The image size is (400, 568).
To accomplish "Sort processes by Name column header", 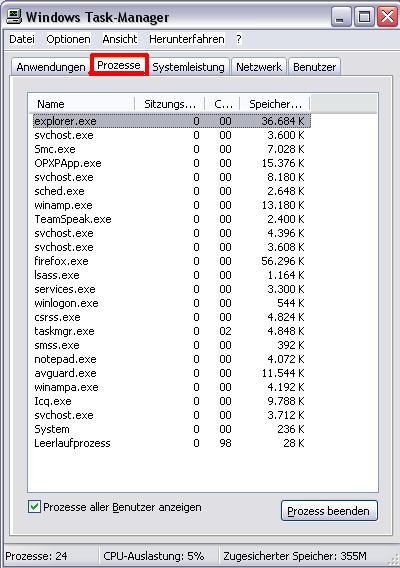I will (x=81, y=104).
